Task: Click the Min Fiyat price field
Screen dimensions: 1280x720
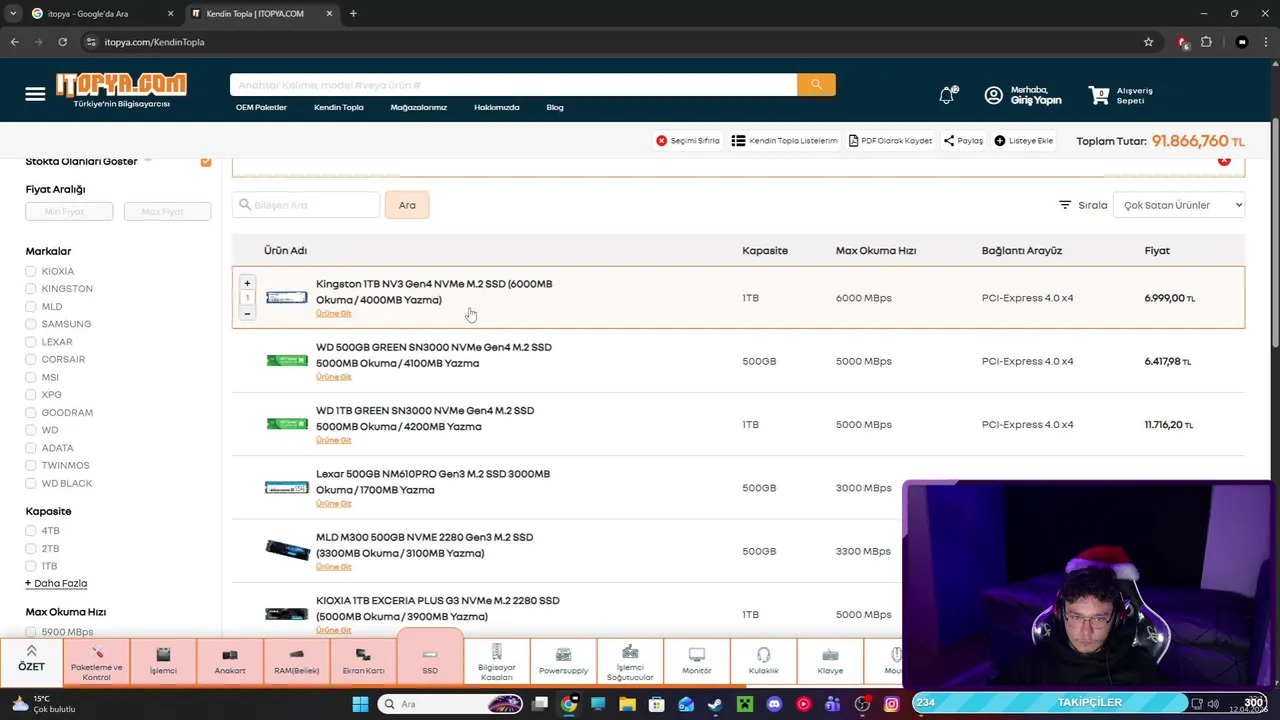Action: pos(69,212)
